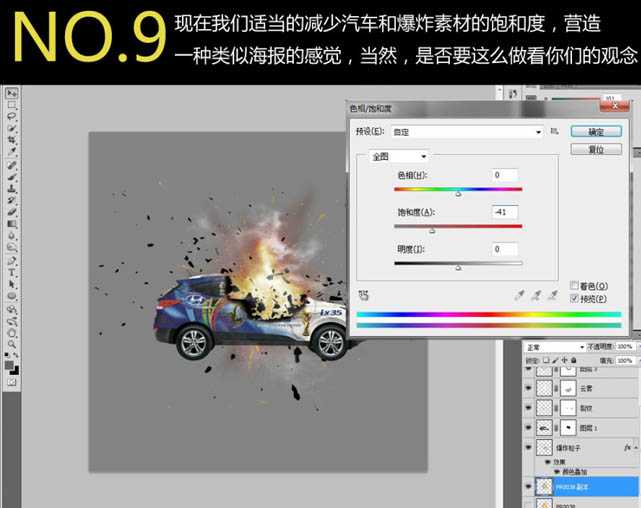Click the 色相 hue value input field
This screenshot has width=641, height=508.
504,176
